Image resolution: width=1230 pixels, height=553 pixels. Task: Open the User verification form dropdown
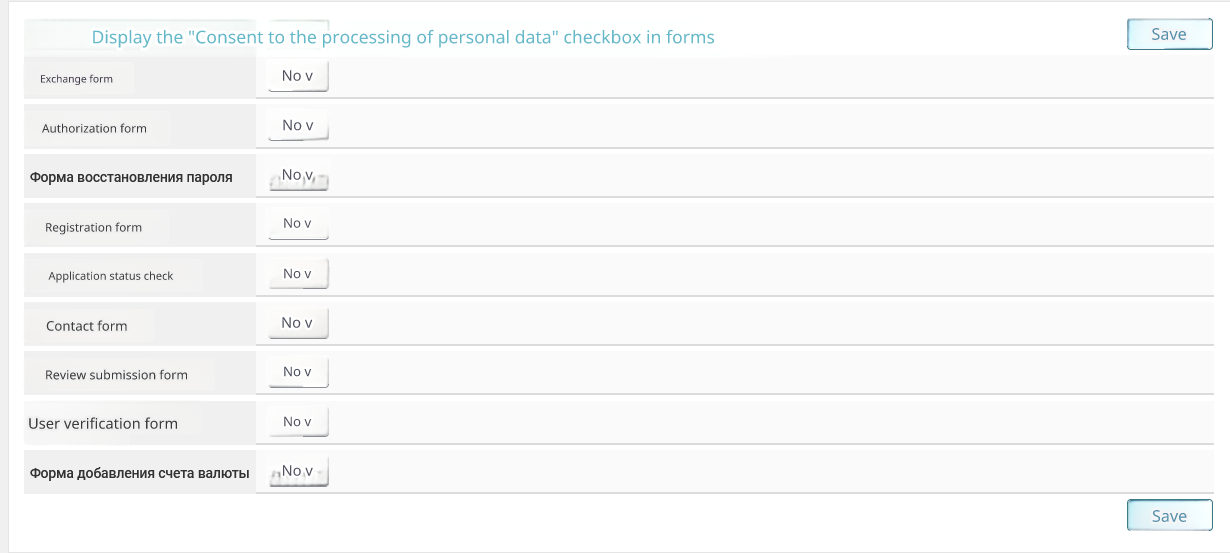coord(298,422)
